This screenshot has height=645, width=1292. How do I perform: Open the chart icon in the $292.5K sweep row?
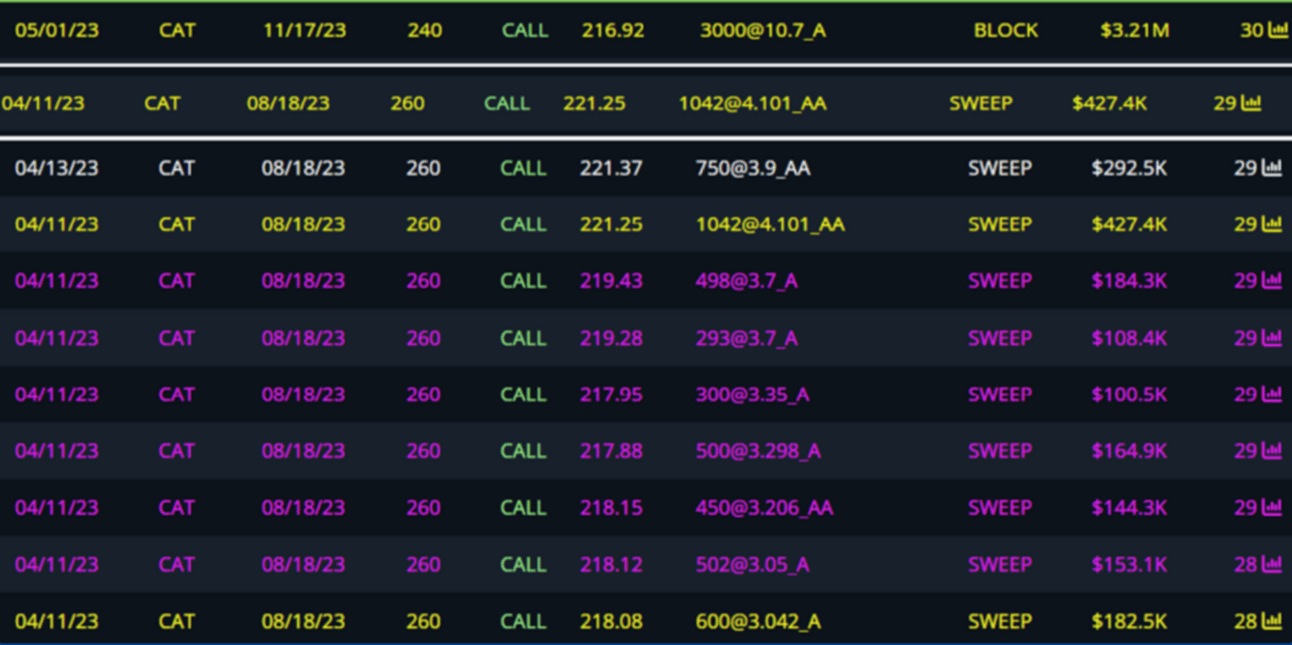tap(1272, 168)
